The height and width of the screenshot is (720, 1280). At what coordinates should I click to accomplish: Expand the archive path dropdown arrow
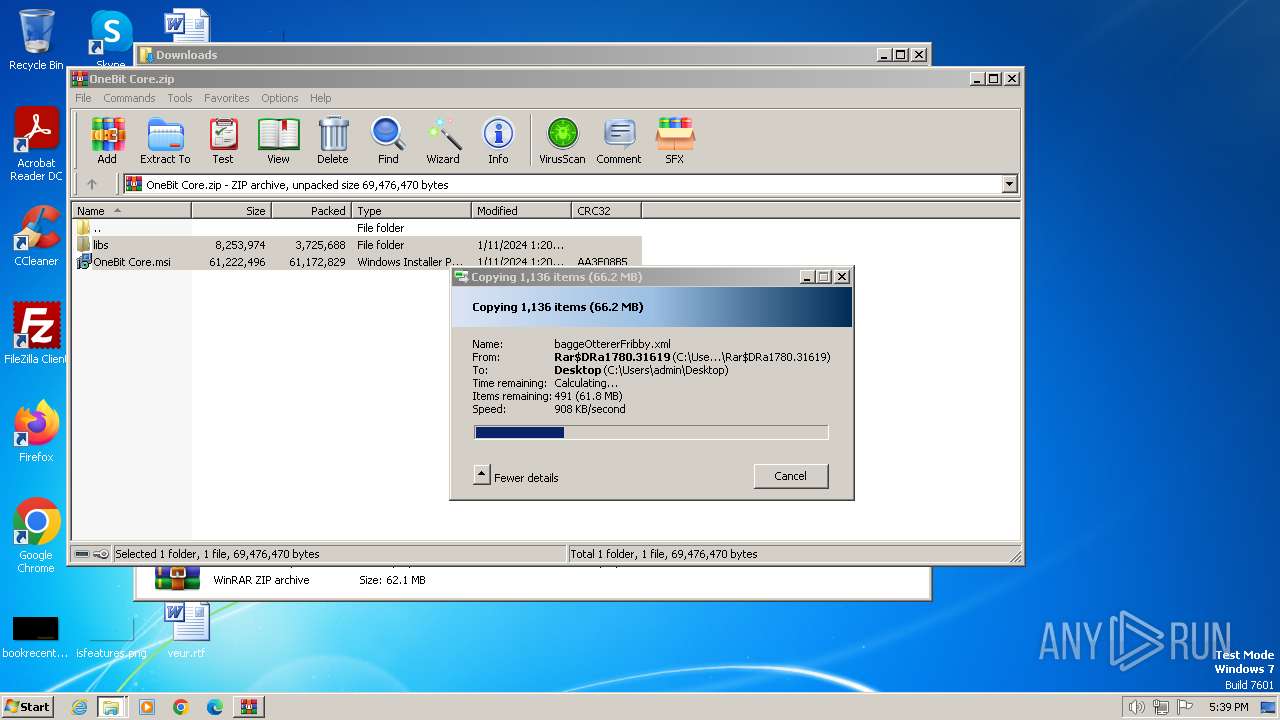pos(1009,184)
